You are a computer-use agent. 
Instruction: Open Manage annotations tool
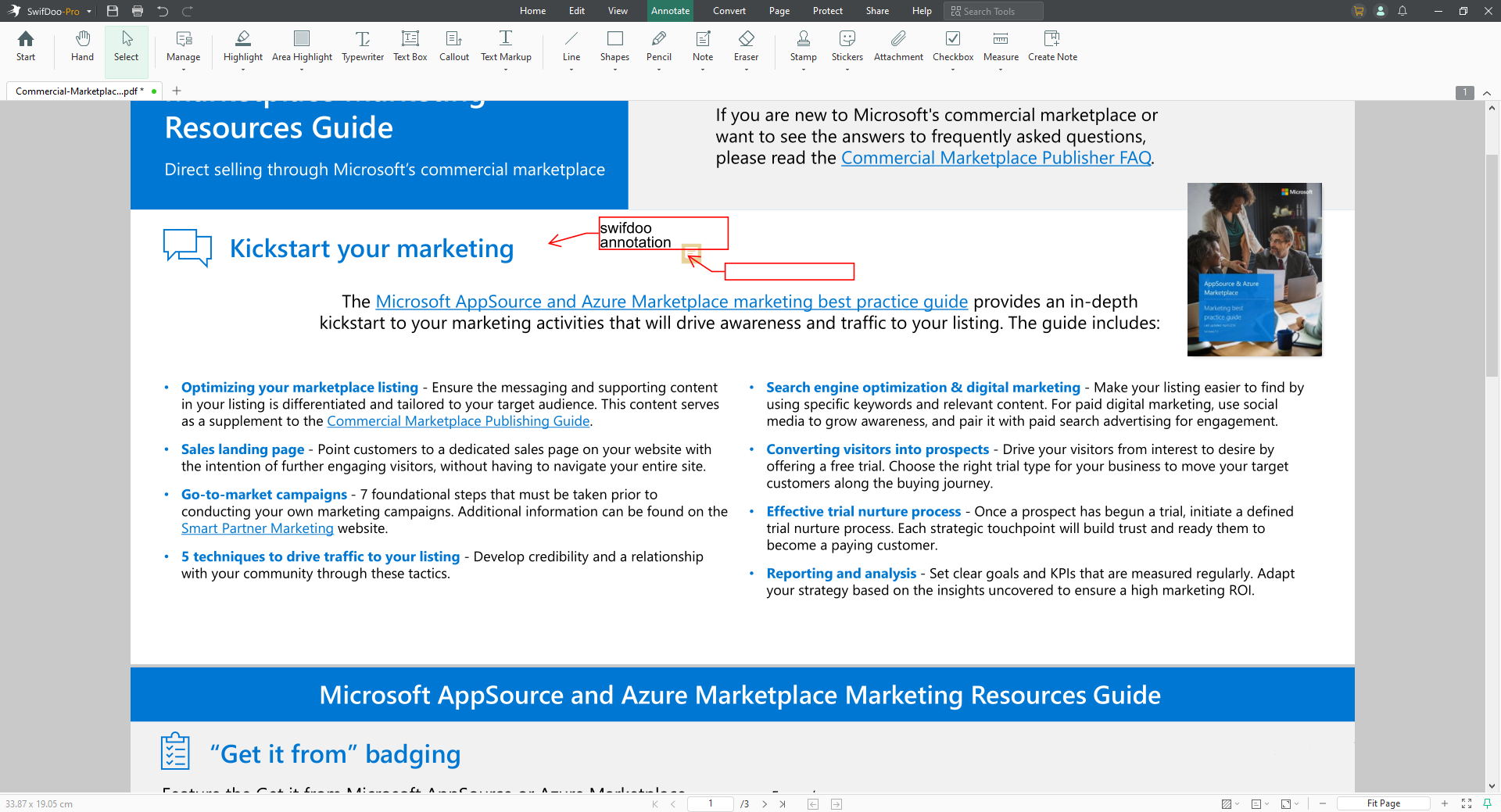pyautogui.click(x=183, y=46)
